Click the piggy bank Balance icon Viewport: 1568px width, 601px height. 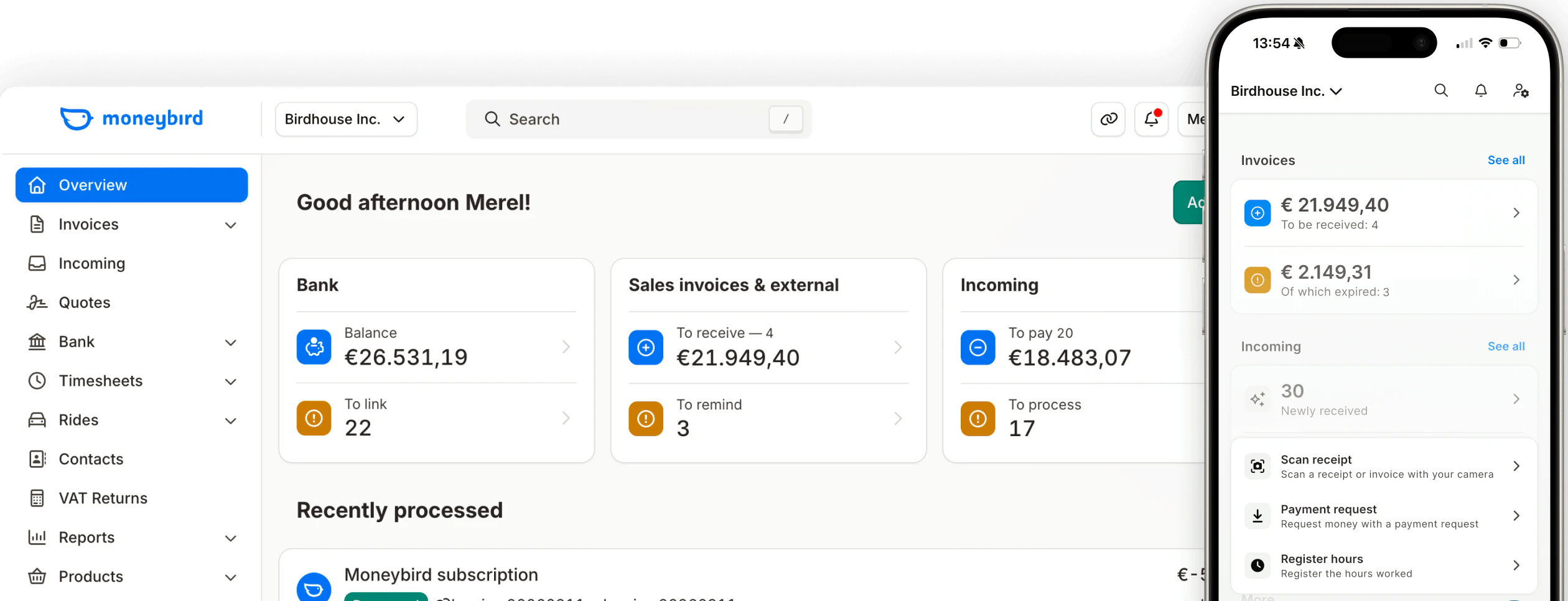[x=314, y=347]
